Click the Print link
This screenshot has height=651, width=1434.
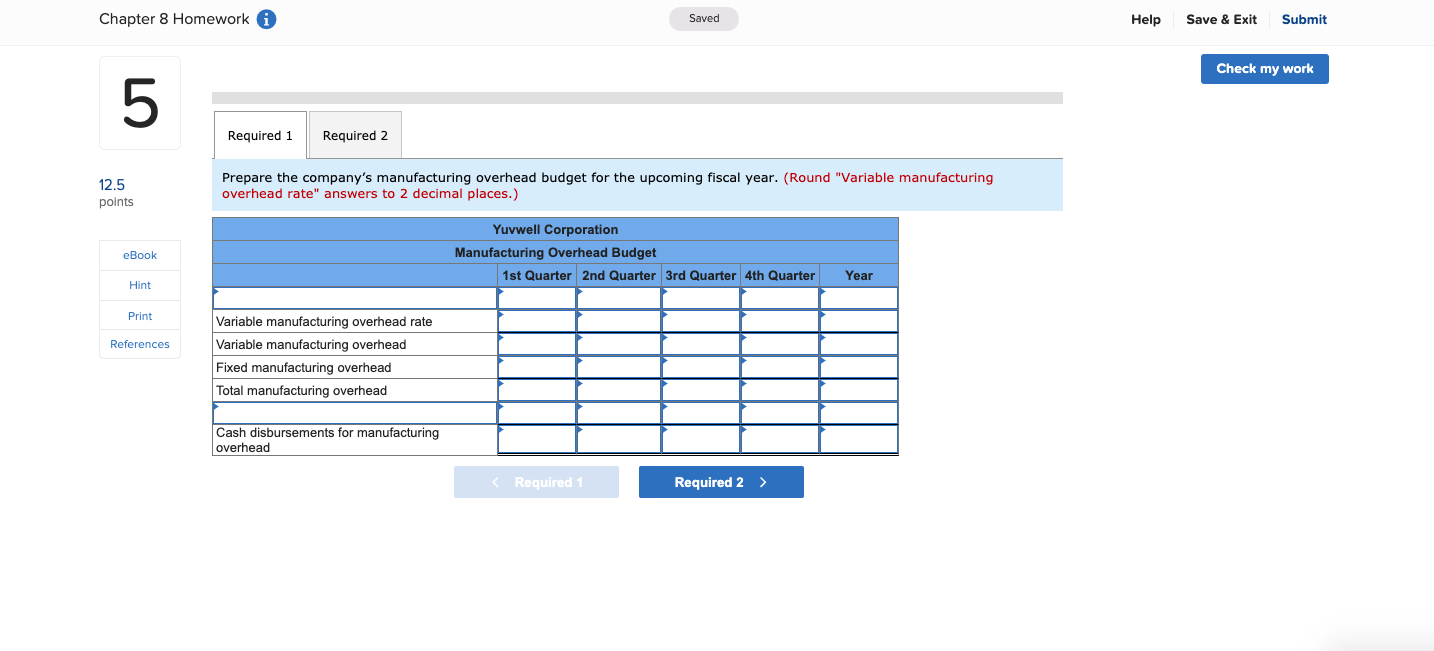139,315
